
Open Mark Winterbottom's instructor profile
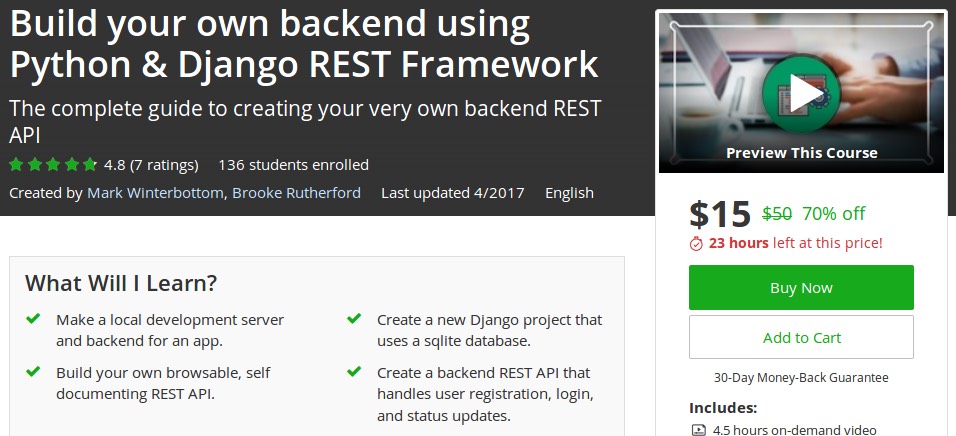pyautogui.click(x=154, y=193)
